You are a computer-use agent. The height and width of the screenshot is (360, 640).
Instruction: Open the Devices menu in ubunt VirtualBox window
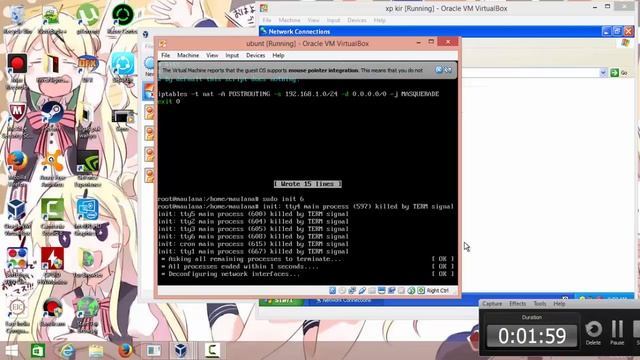[256, 56]
